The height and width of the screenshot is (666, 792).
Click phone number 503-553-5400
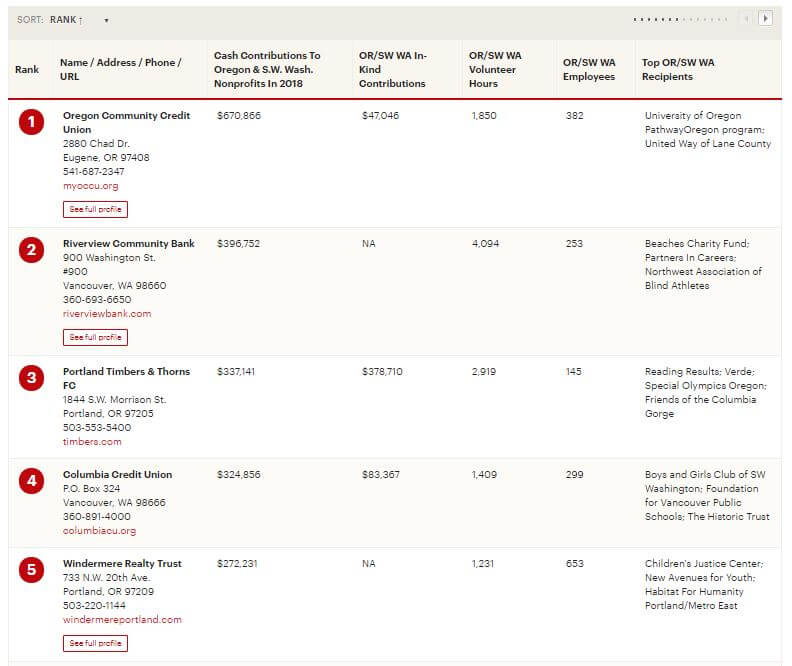[x=97, y=428]
